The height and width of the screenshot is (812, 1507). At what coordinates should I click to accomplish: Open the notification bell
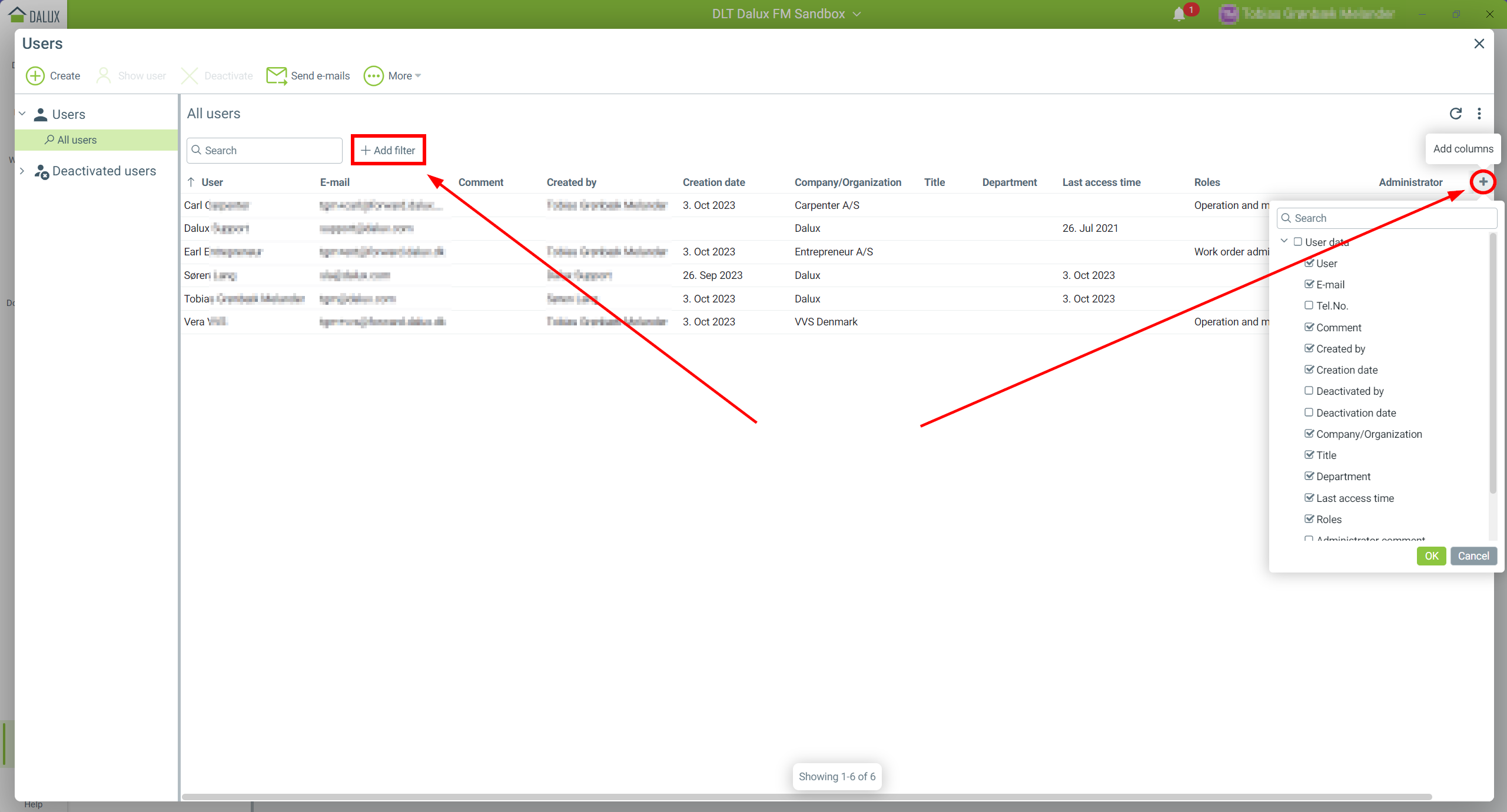click(x=1179, y=14)
